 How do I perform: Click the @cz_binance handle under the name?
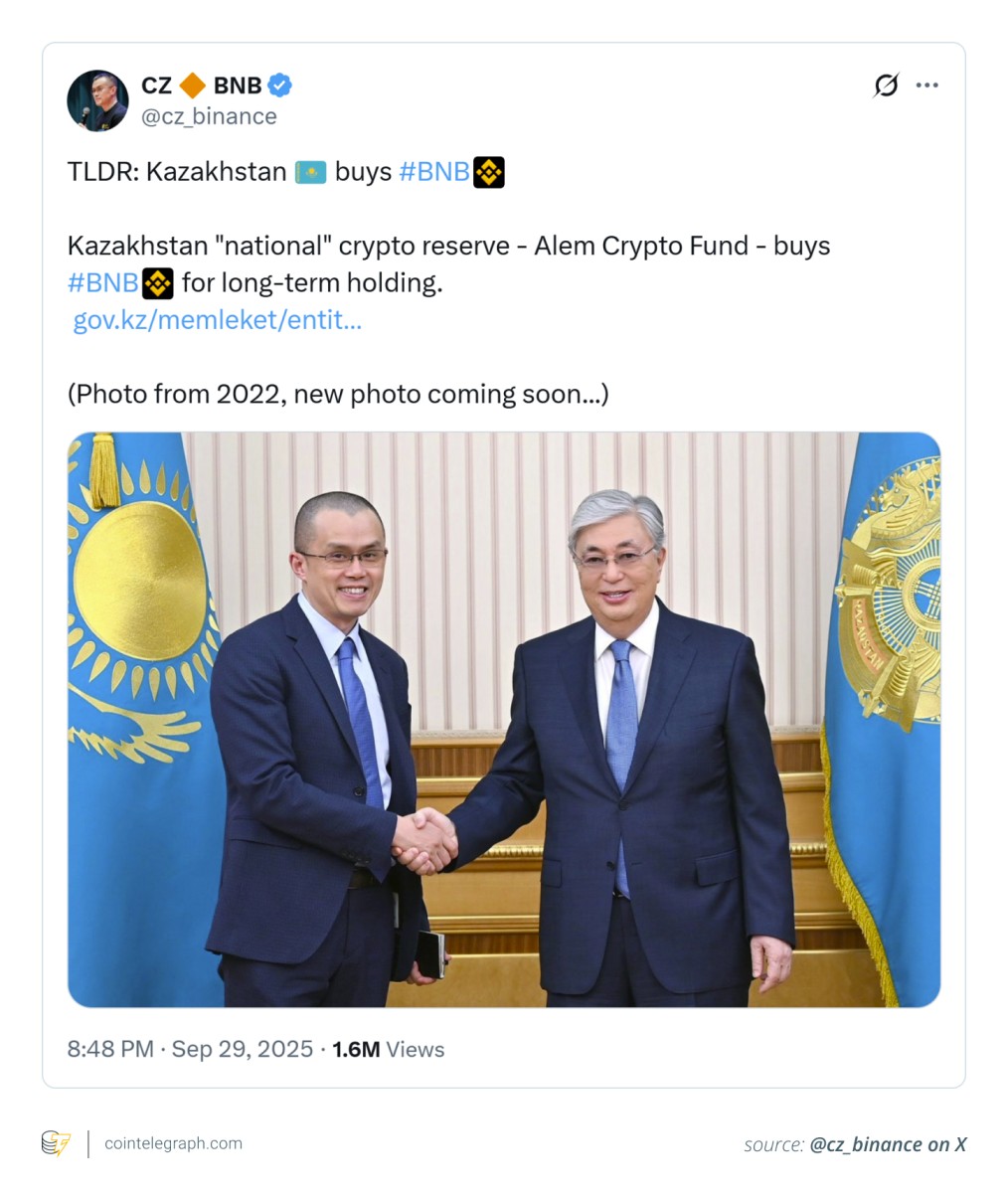tap(209, 116)
